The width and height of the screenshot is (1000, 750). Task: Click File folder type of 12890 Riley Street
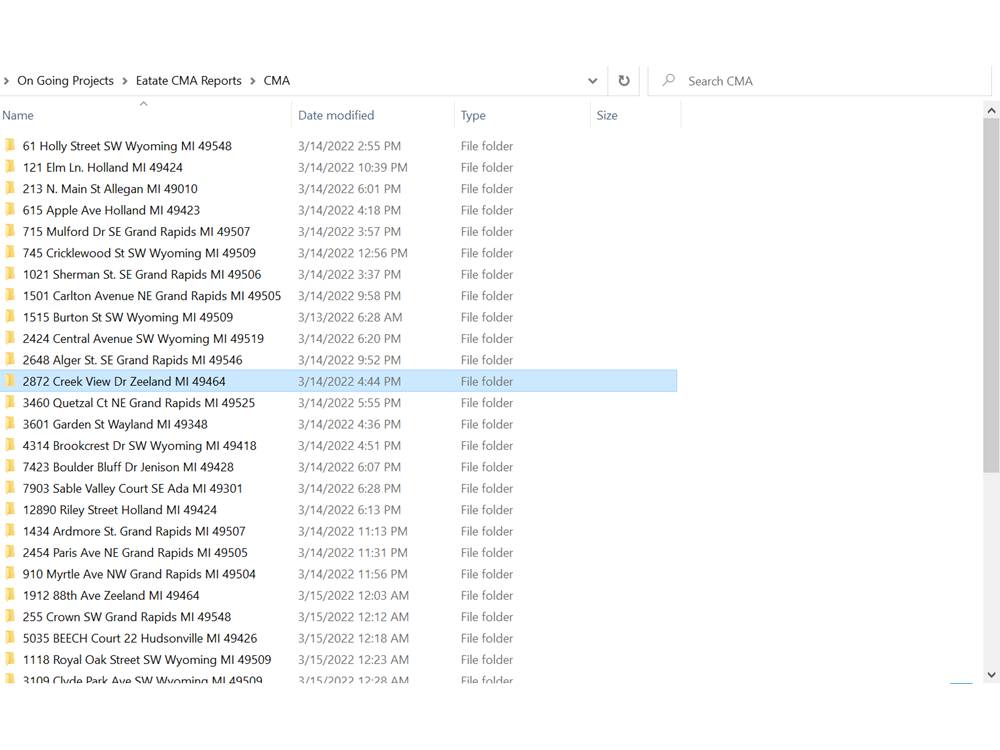click(487, 510)
